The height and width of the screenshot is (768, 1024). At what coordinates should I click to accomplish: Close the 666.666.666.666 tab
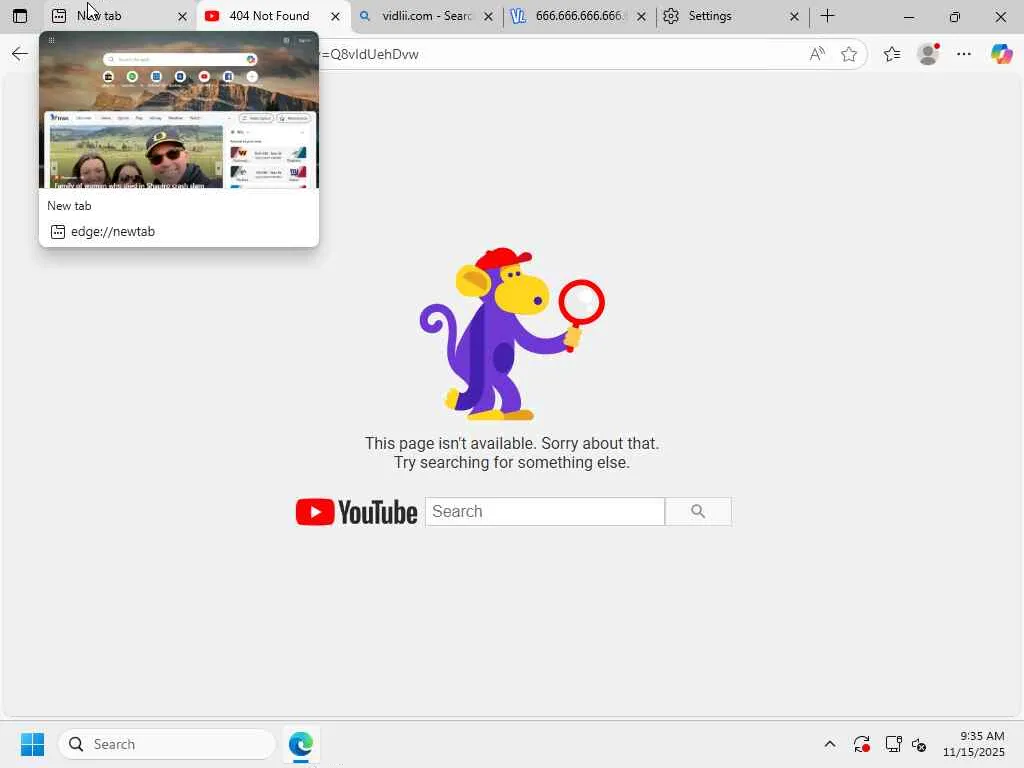(641, 17)
